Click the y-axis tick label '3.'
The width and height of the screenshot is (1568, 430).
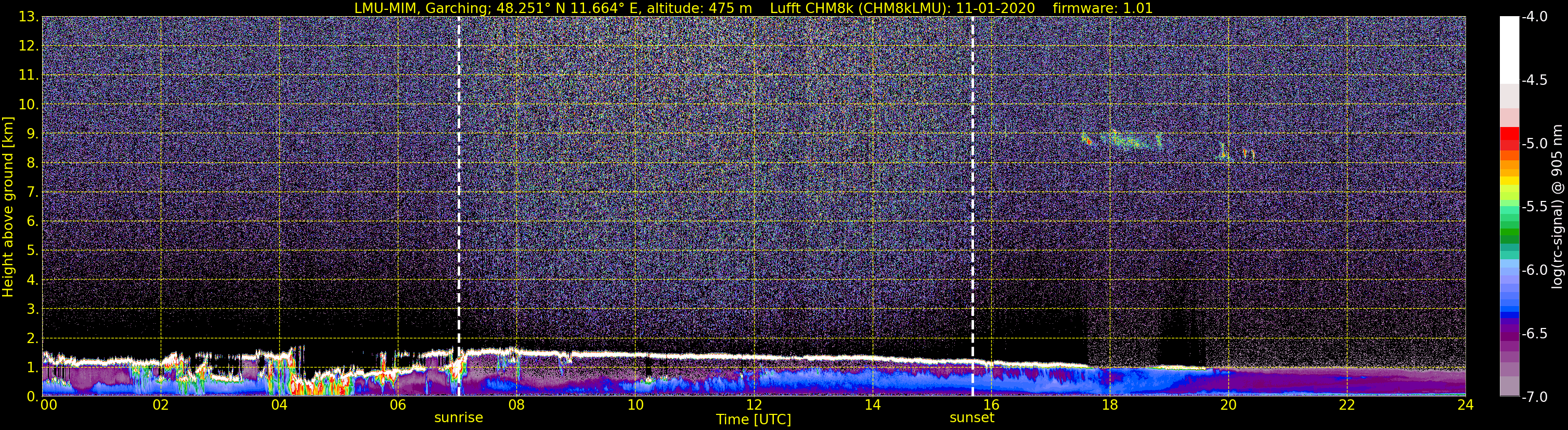pos(33,309)
